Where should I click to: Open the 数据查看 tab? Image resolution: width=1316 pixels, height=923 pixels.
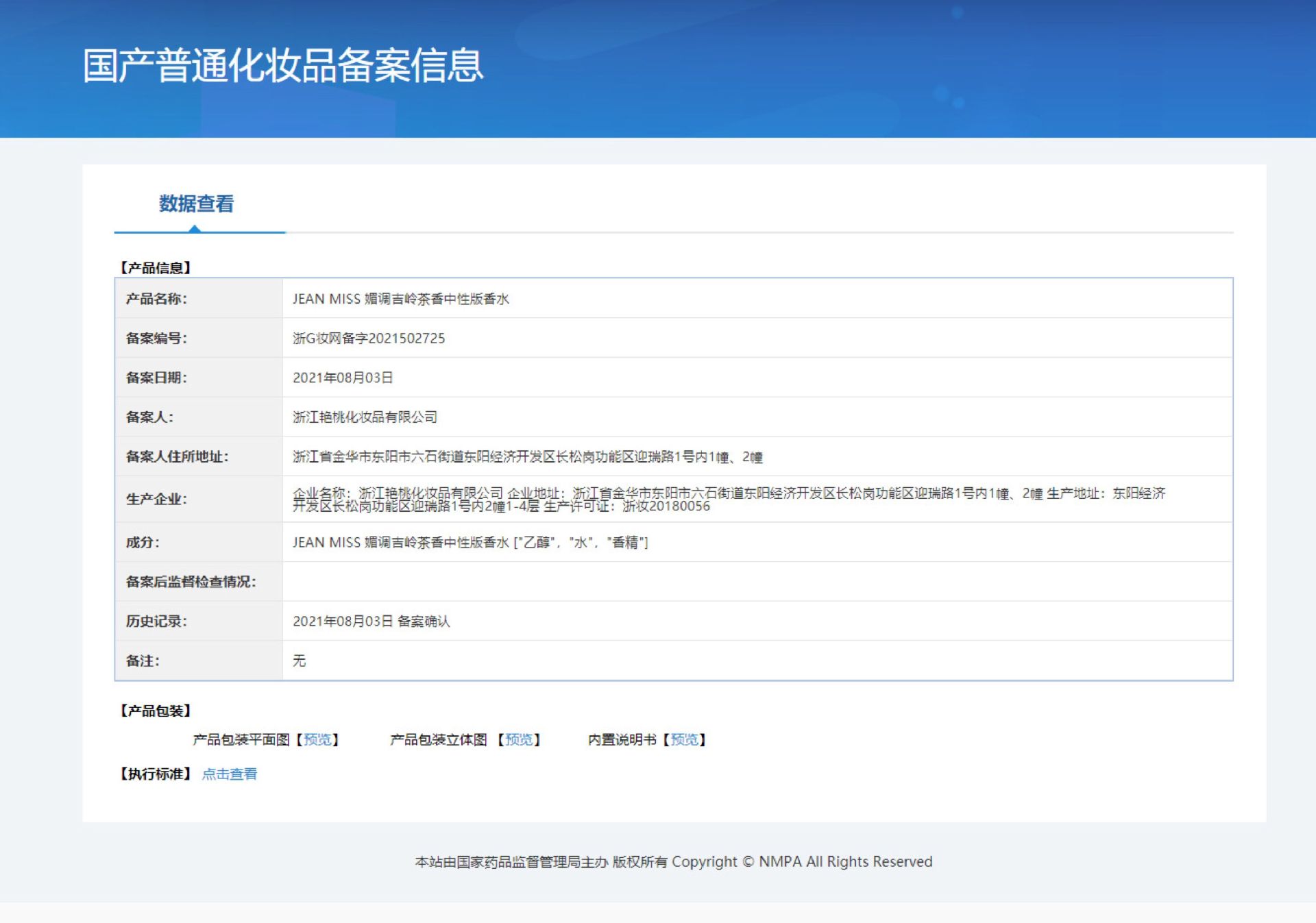pyautogui.click(x=196, y=204)
